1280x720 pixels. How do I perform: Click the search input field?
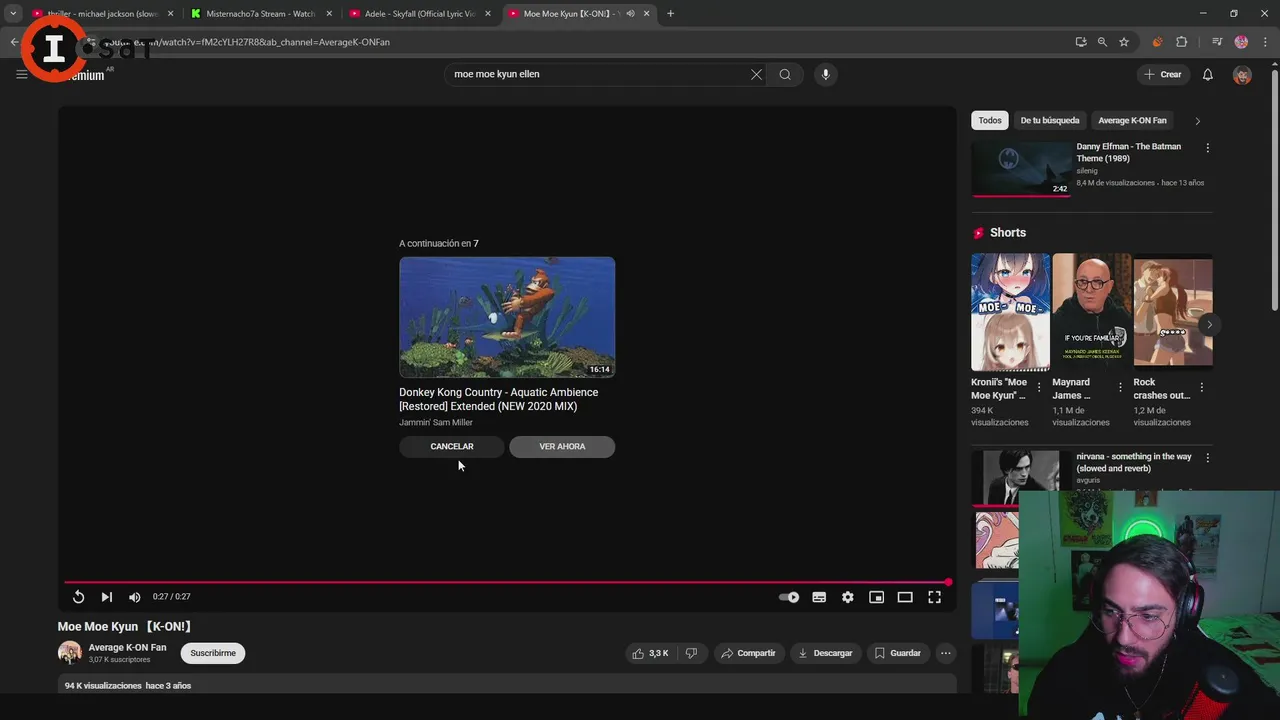point(598,74)
